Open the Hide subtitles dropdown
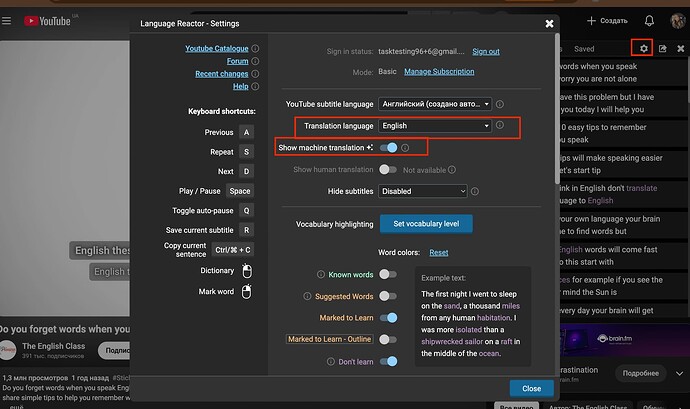Screen dimensions: 690x409 423,191
